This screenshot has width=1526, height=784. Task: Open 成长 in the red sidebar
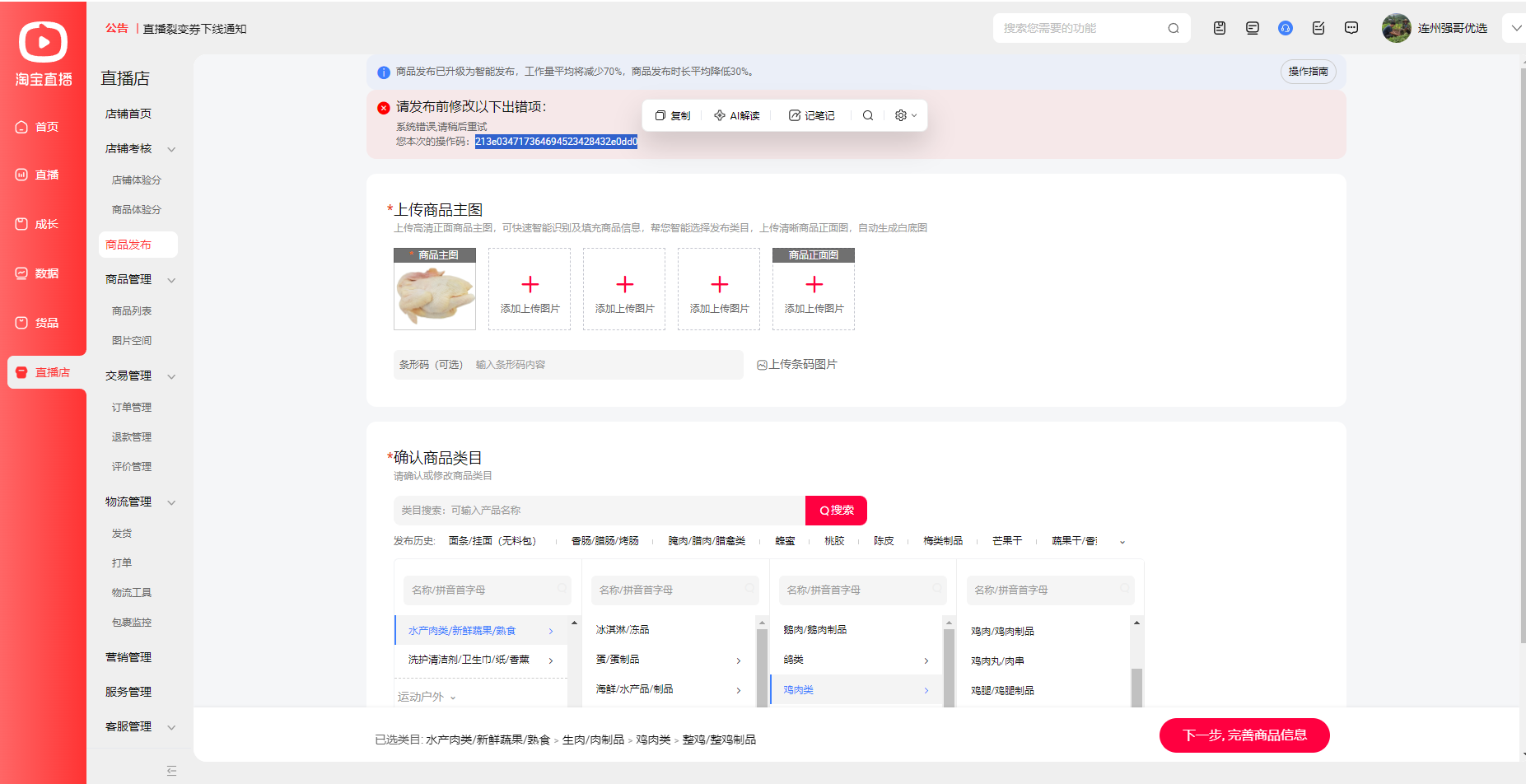coord(38,224)
